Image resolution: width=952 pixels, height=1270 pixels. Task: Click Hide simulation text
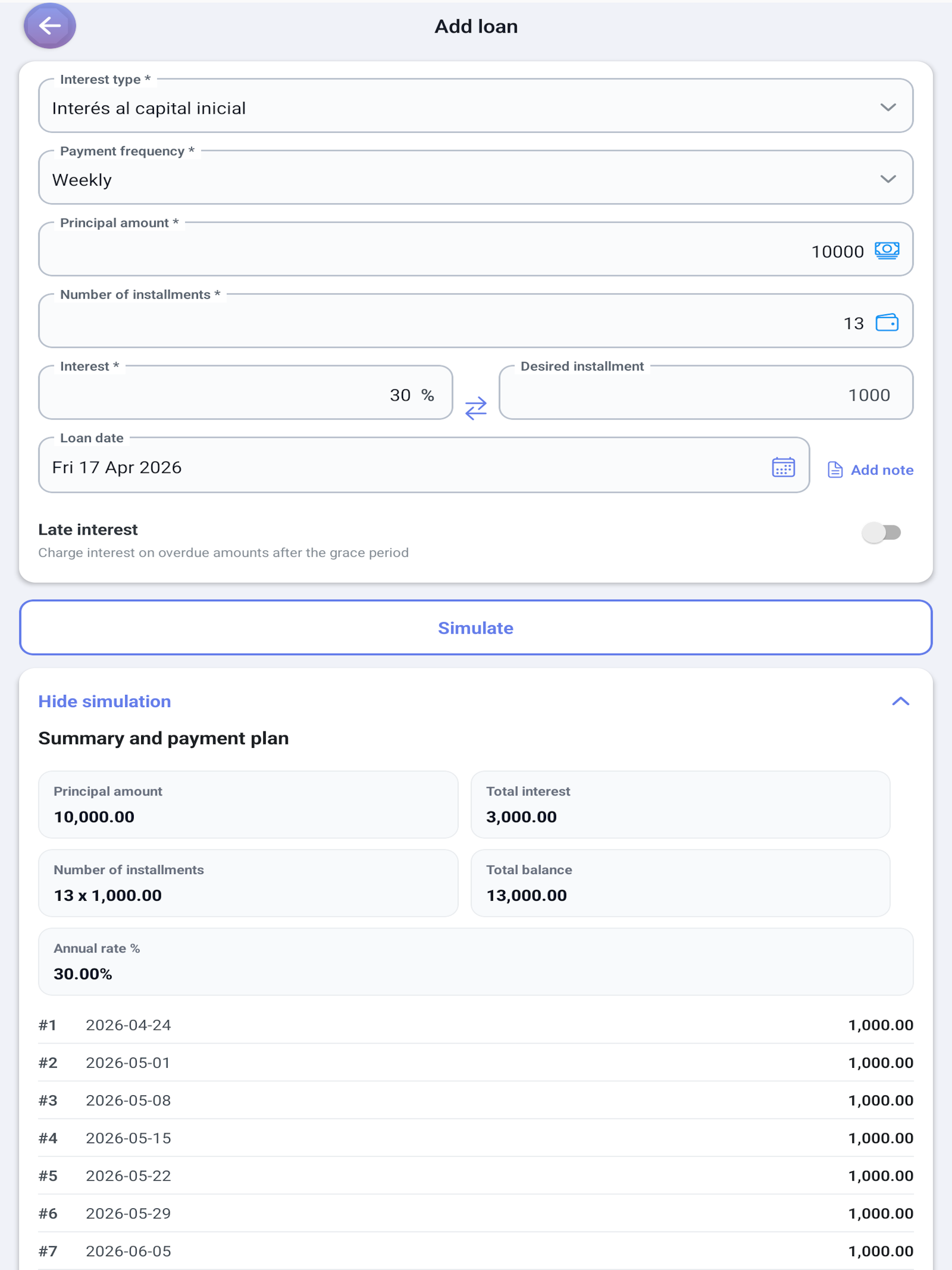104,701
